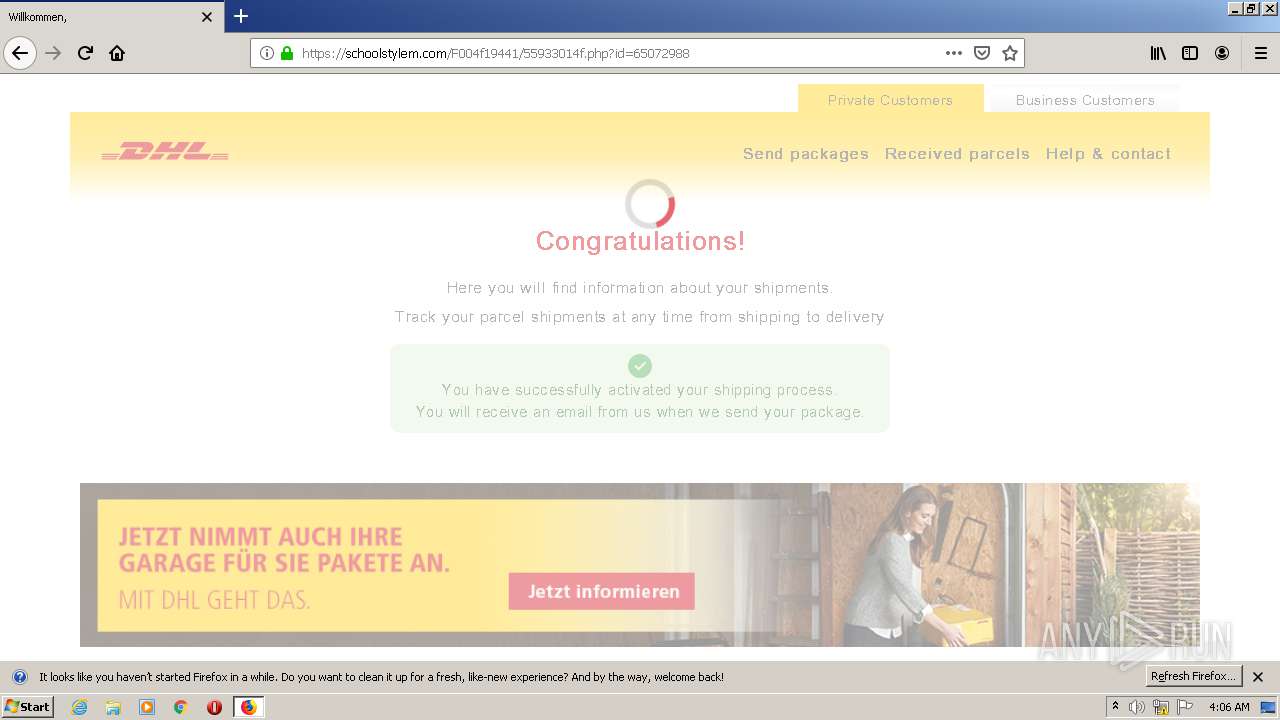Open a new browser tab

[241, 16]
